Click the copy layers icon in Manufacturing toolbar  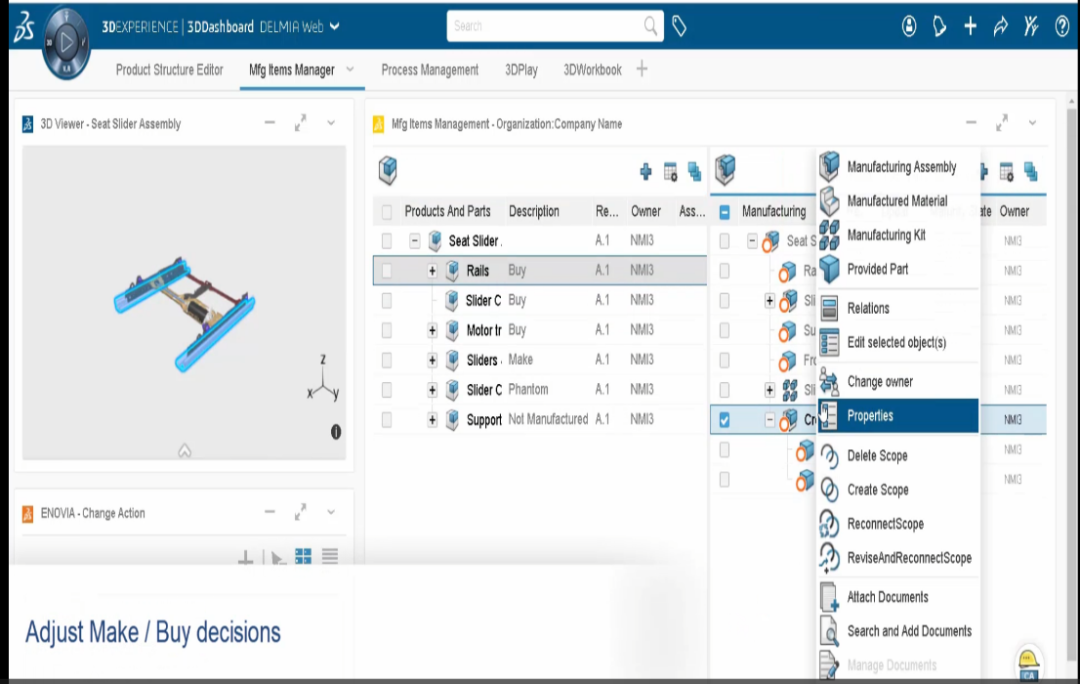(1030, 172)
